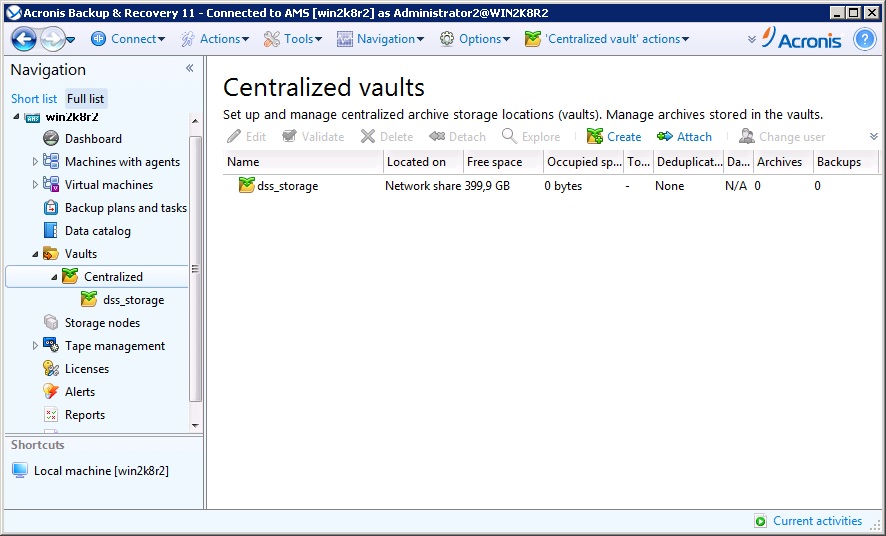Open the Actions menu
The image size is (886, 536).
[x=215, y=39]
